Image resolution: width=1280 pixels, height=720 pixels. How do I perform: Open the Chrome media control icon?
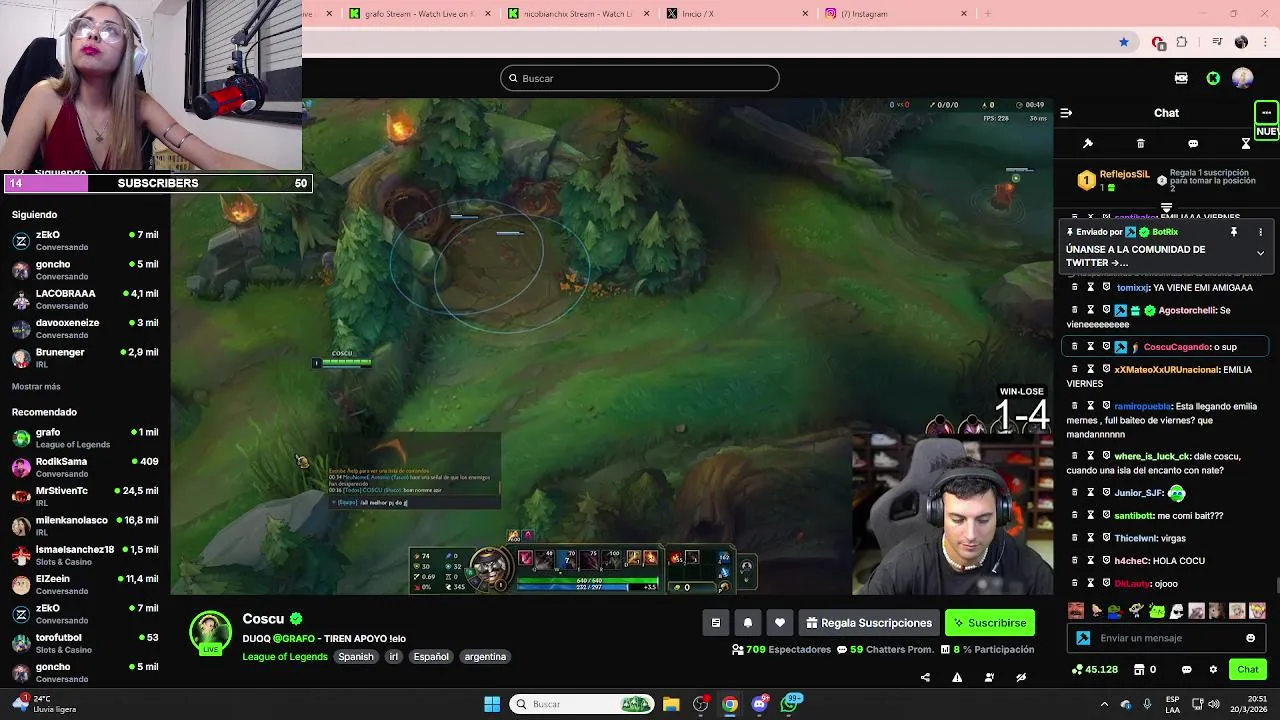pos(1216,42)
